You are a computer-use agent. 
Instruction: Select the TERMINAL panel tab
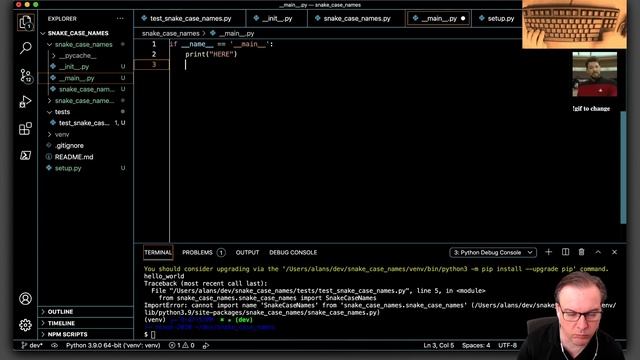[158, 253]
